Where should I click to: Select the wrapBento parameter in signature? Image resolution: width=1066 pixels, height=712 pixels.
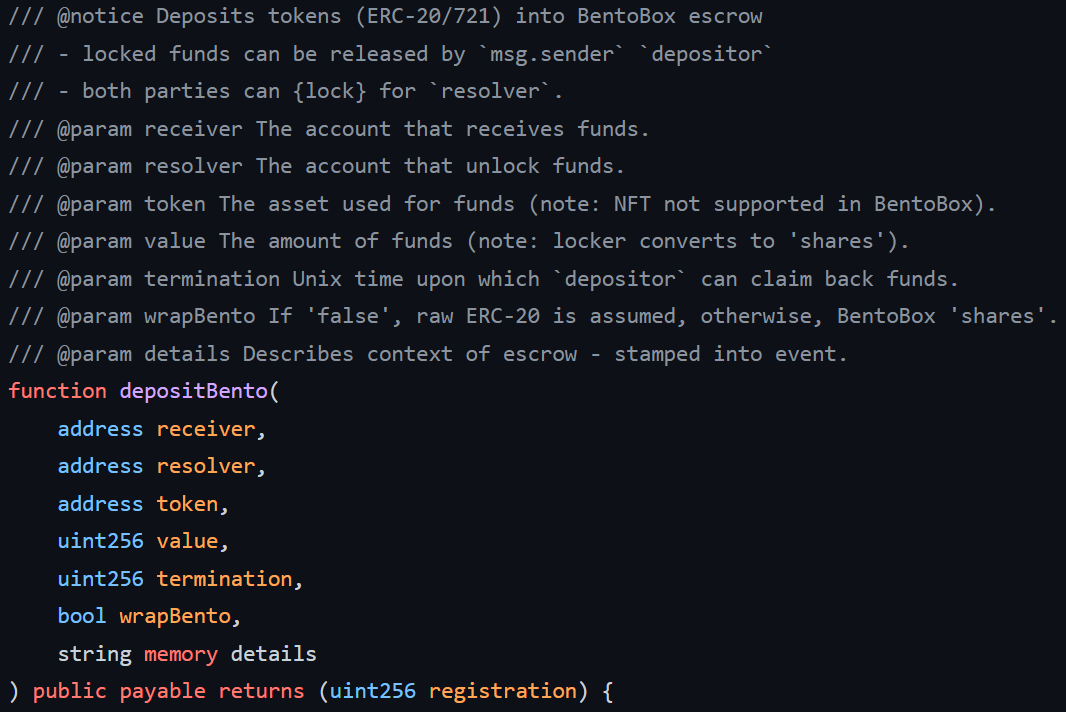point(175,617)
